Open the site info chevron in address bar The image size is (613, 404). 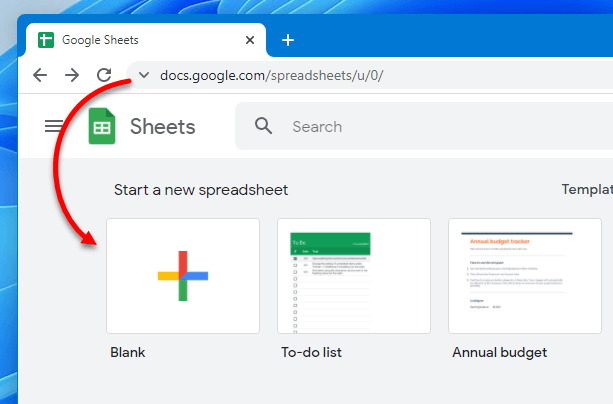(x=144, y=75)
